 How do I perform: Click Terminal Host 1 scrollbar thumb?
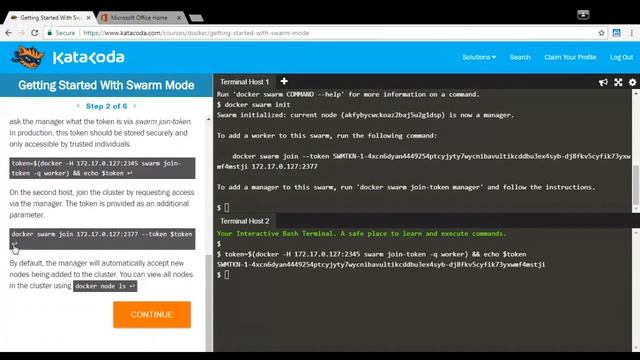click(x=636, y=184)
